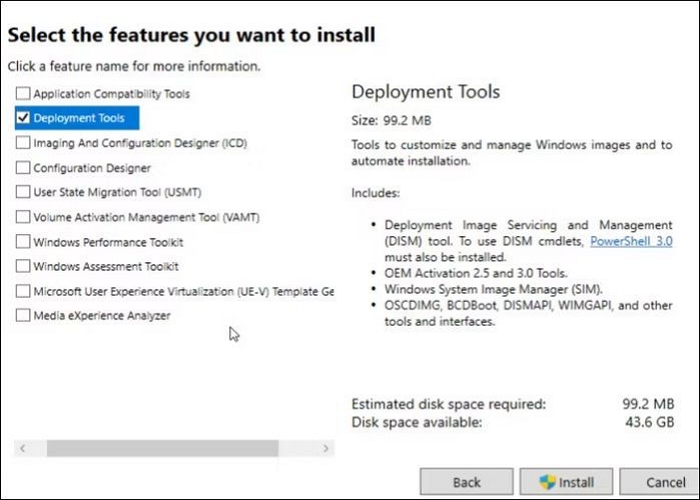The image size is (700, 500).
Task: Check User State Migration Tool (USMT) box
Action: coord(23,192)
